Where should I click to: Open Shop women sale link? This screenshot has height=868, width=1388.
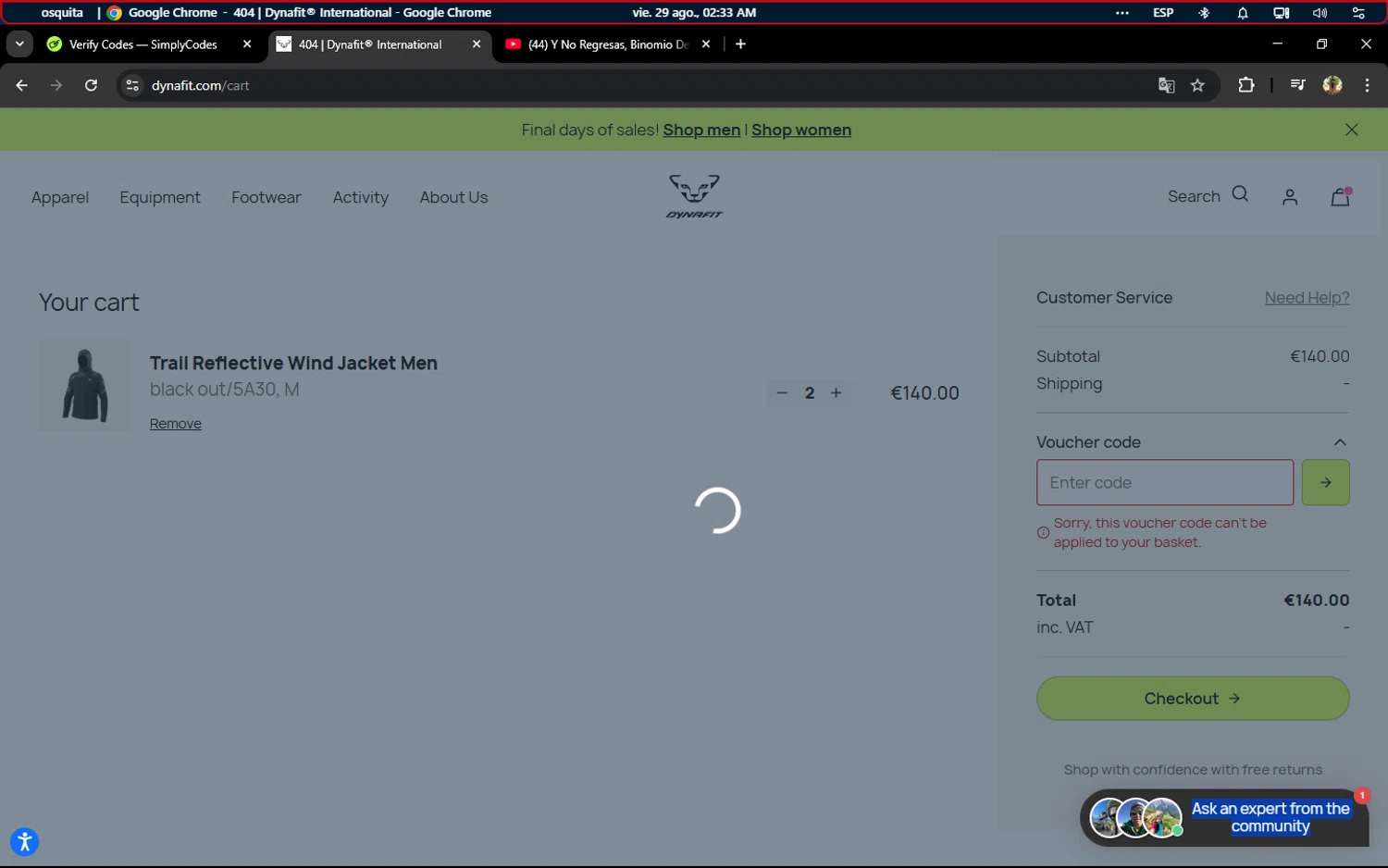(801, 130)
